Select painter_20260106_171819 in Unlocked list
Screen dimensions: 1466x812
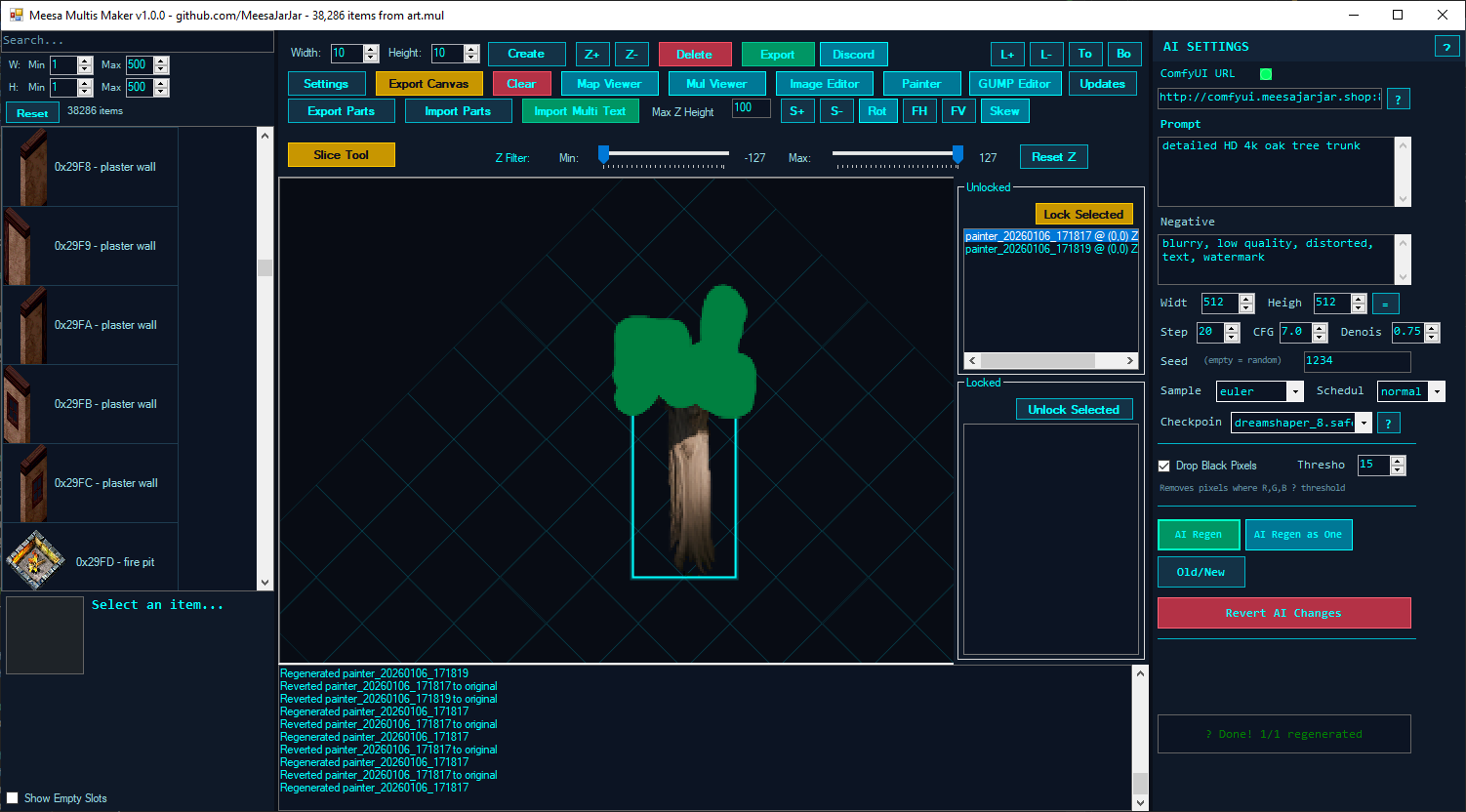pos(1051,249)
